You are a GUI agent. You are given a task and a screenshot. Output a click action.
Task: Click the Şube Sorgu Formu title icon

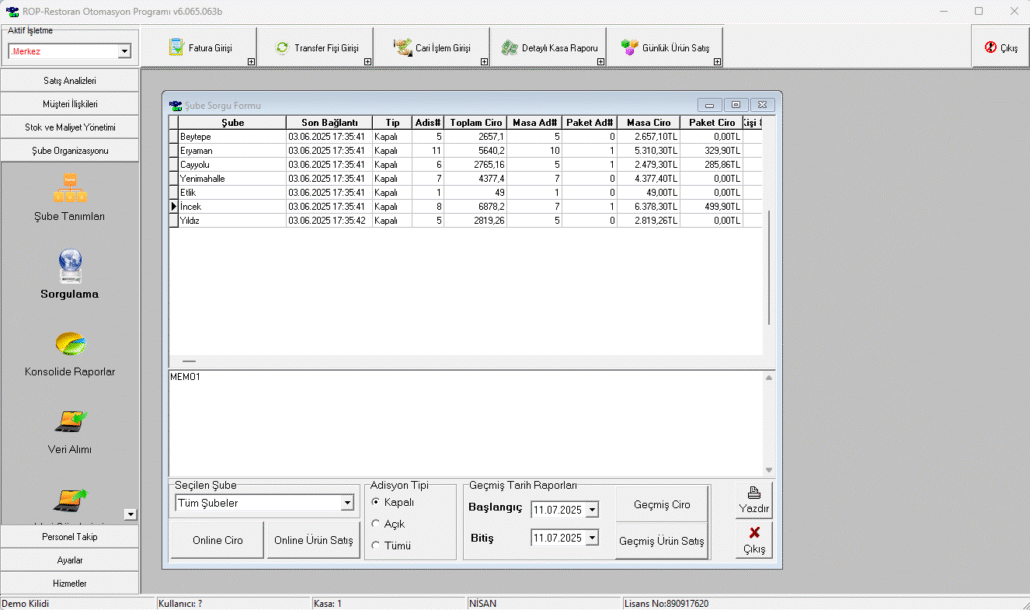(x=175, y=105)
